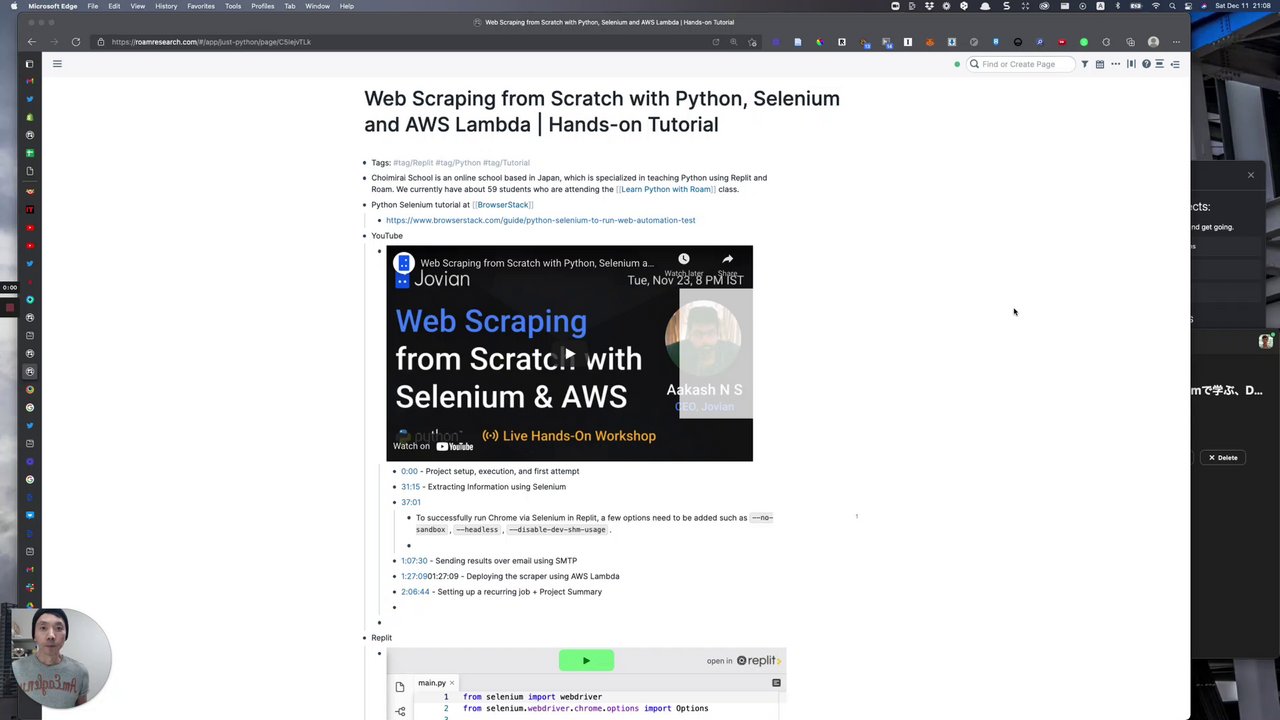Open the #tag/Python tag link

click(458, 162)
